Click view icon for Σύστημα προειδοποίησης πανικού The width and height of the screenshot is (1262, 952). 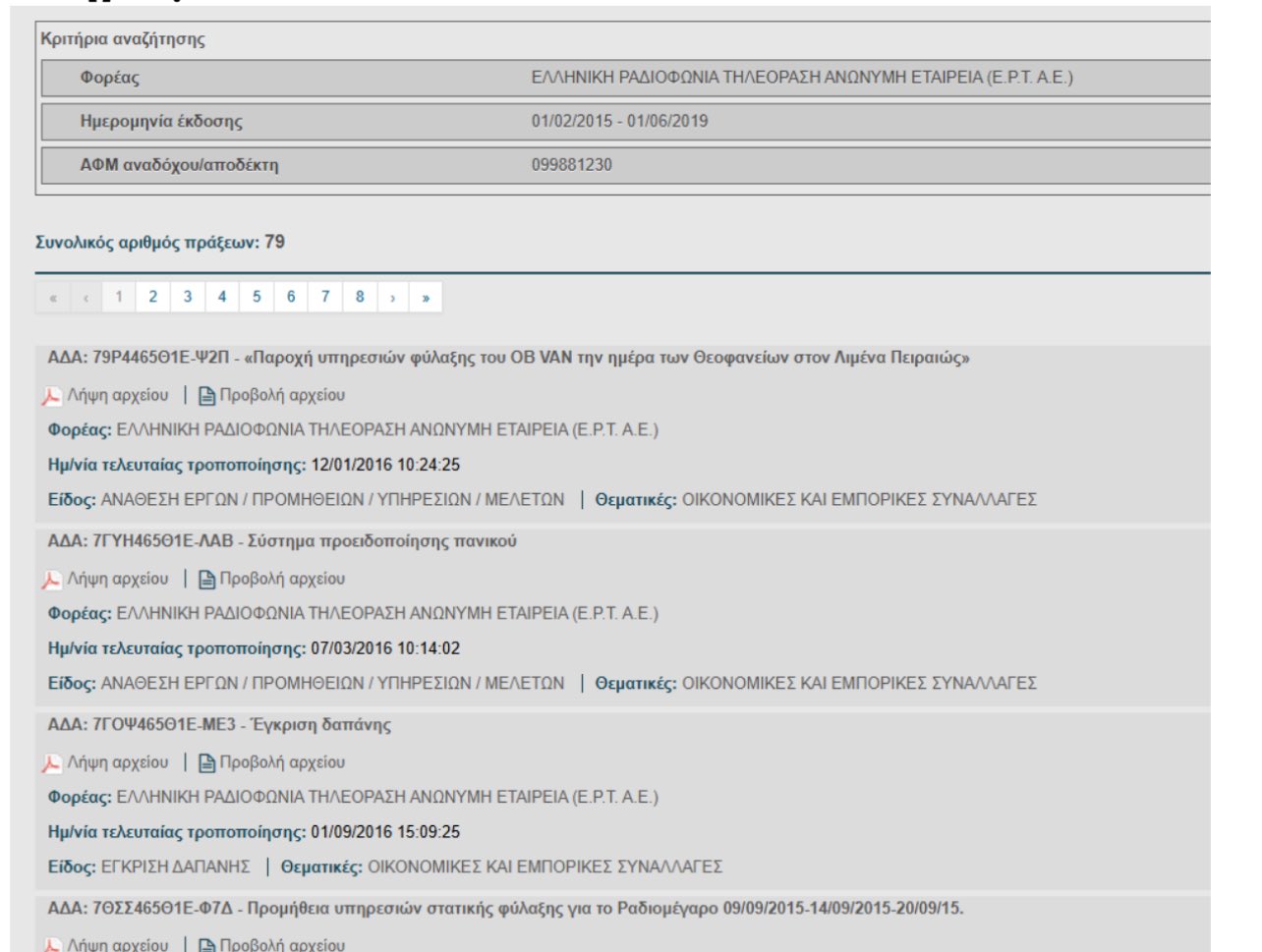point(206,580)
